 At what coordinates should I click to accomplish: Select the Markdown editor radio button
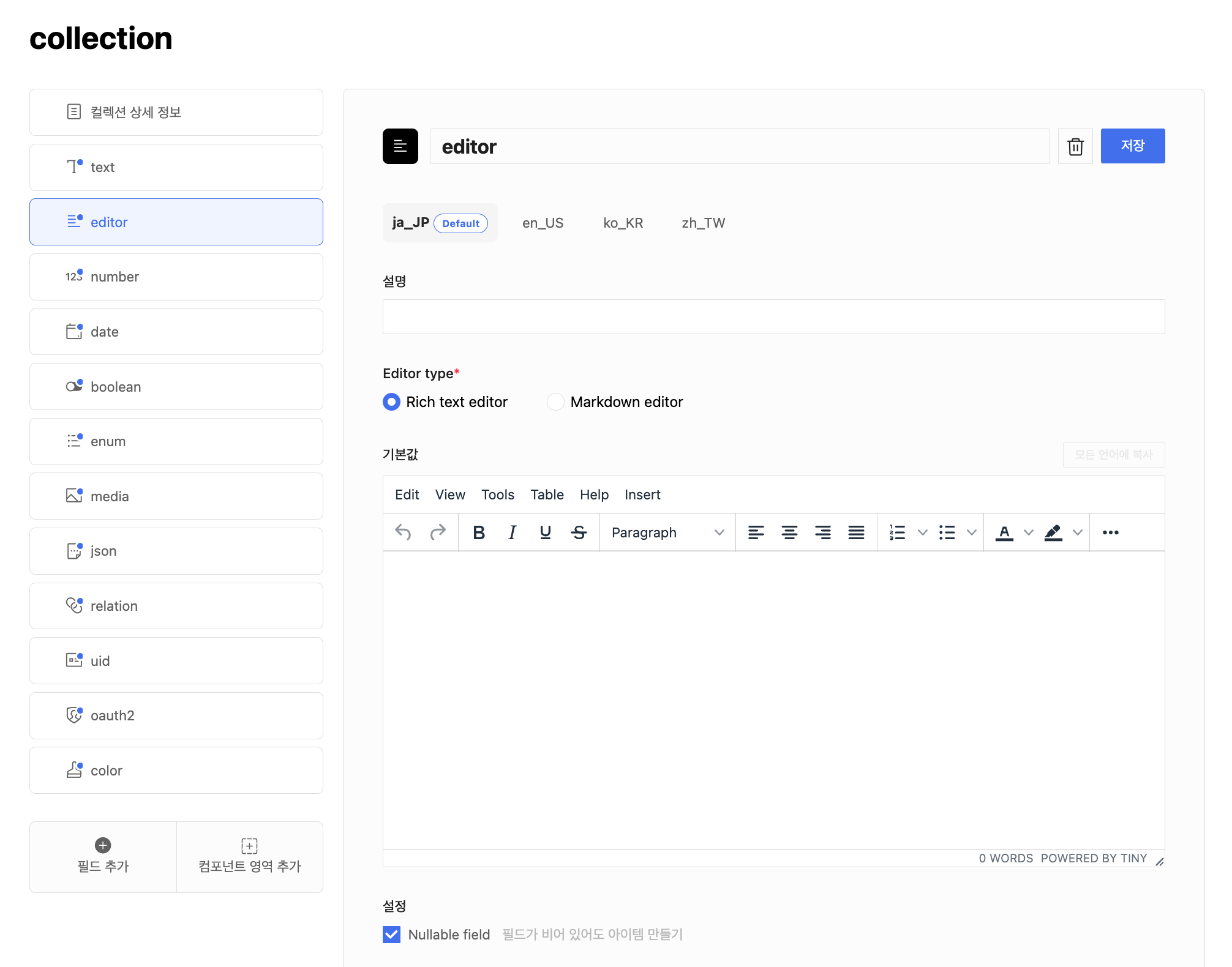point(555,401)
